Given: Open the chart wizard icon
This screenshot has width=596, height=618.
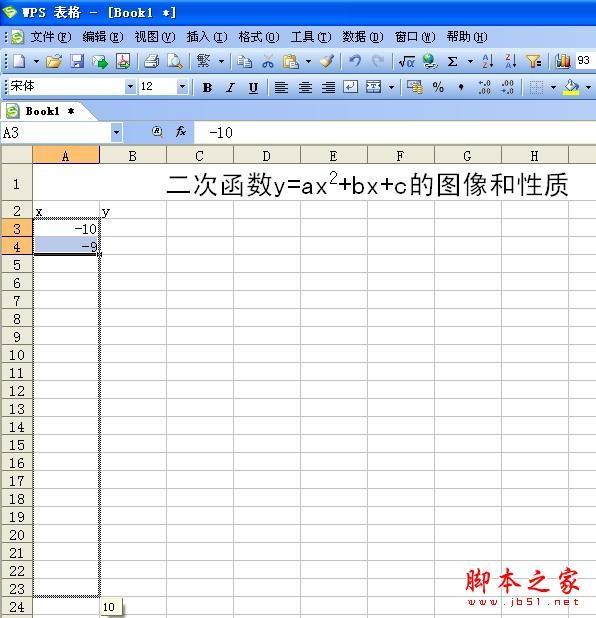Looking at the screenshot, I should pyautogui.click(x=562, y=61).
